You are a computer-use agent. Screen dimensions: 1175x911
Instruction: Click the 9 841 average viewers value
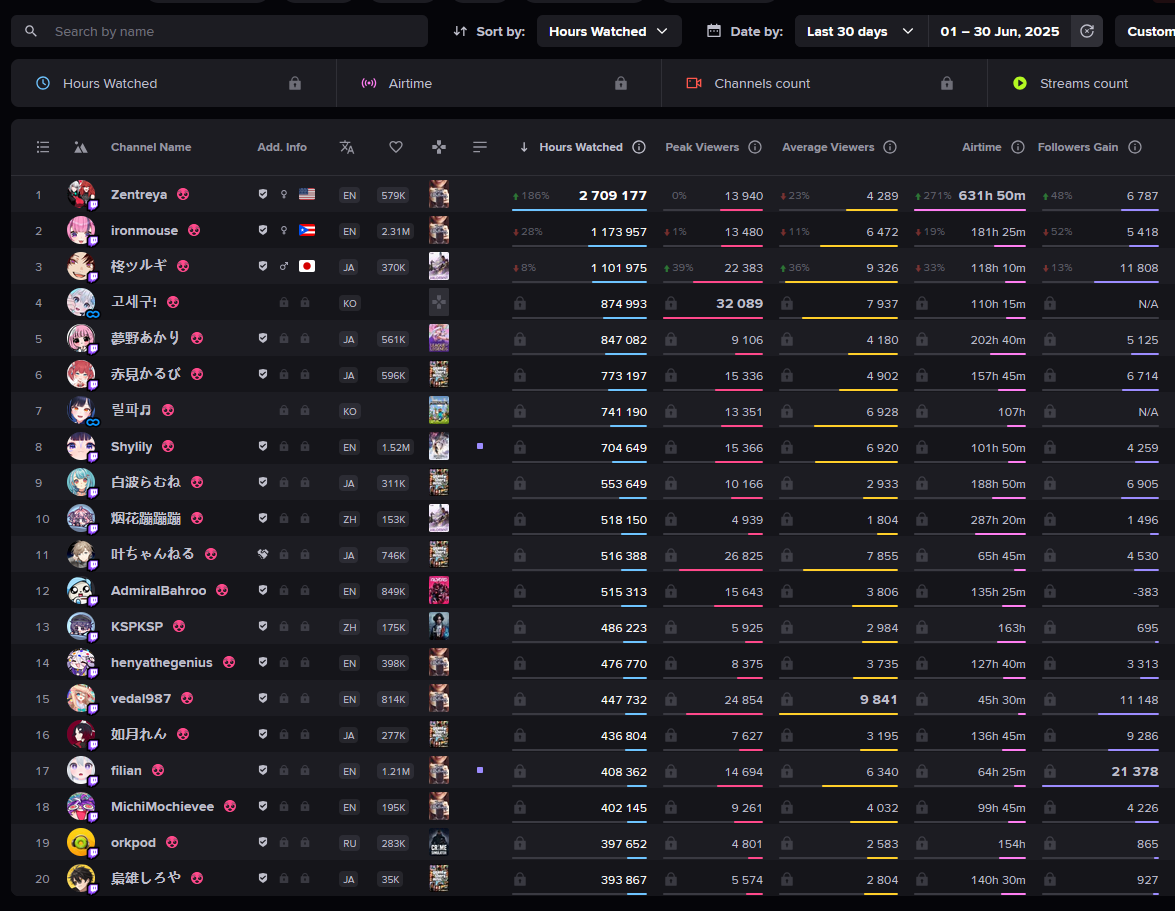pos(878,700)
